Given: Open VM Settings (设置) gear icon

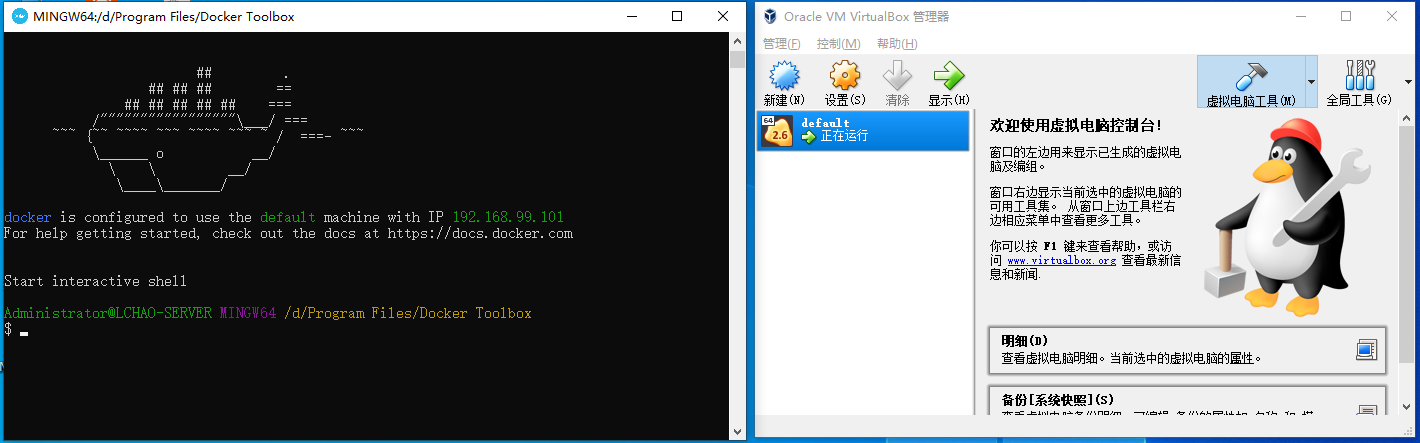Looking at the screenshot, I should (845, 75).
